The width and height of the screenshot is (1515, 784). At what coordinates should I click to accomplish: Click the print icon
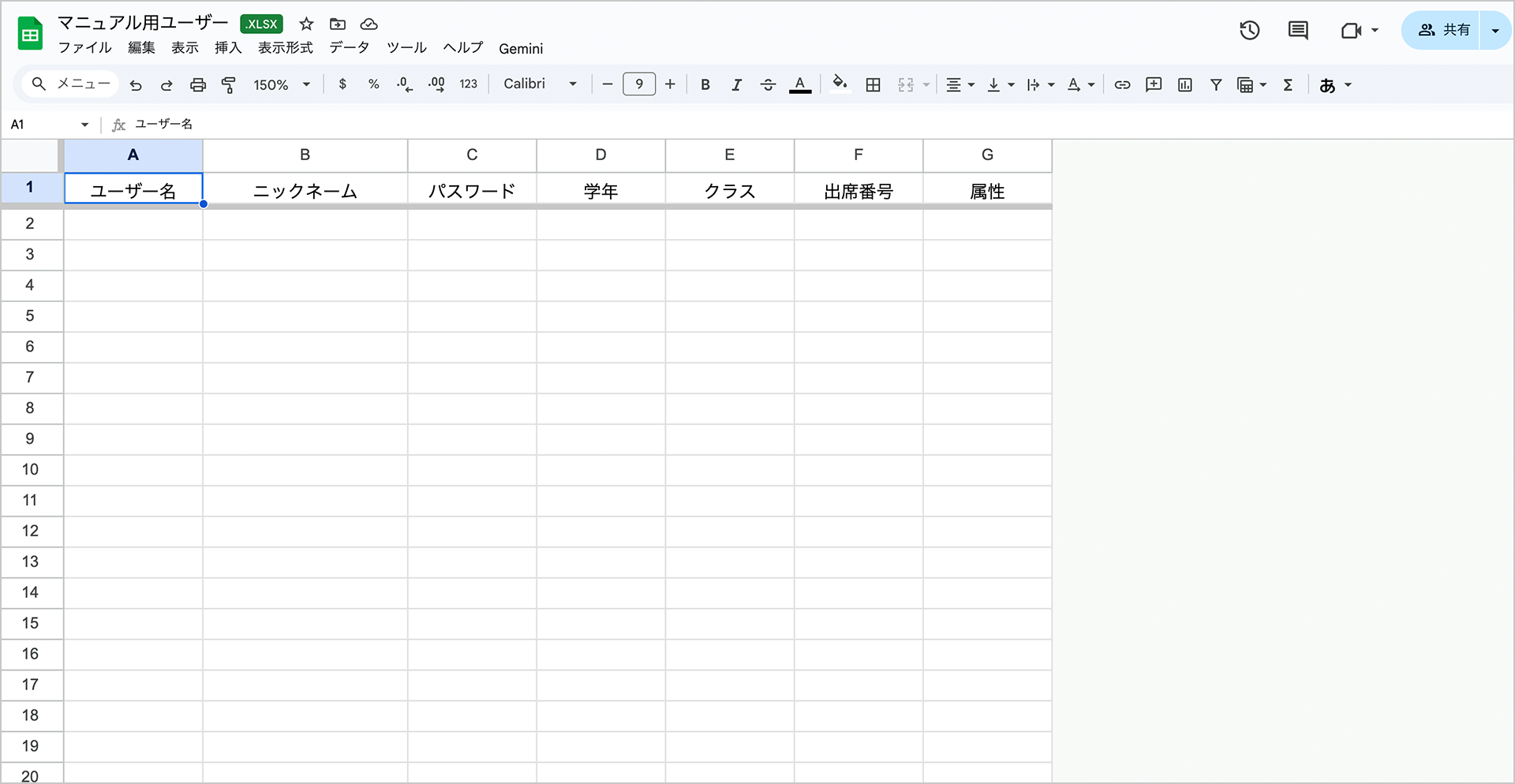pos(198,85)
